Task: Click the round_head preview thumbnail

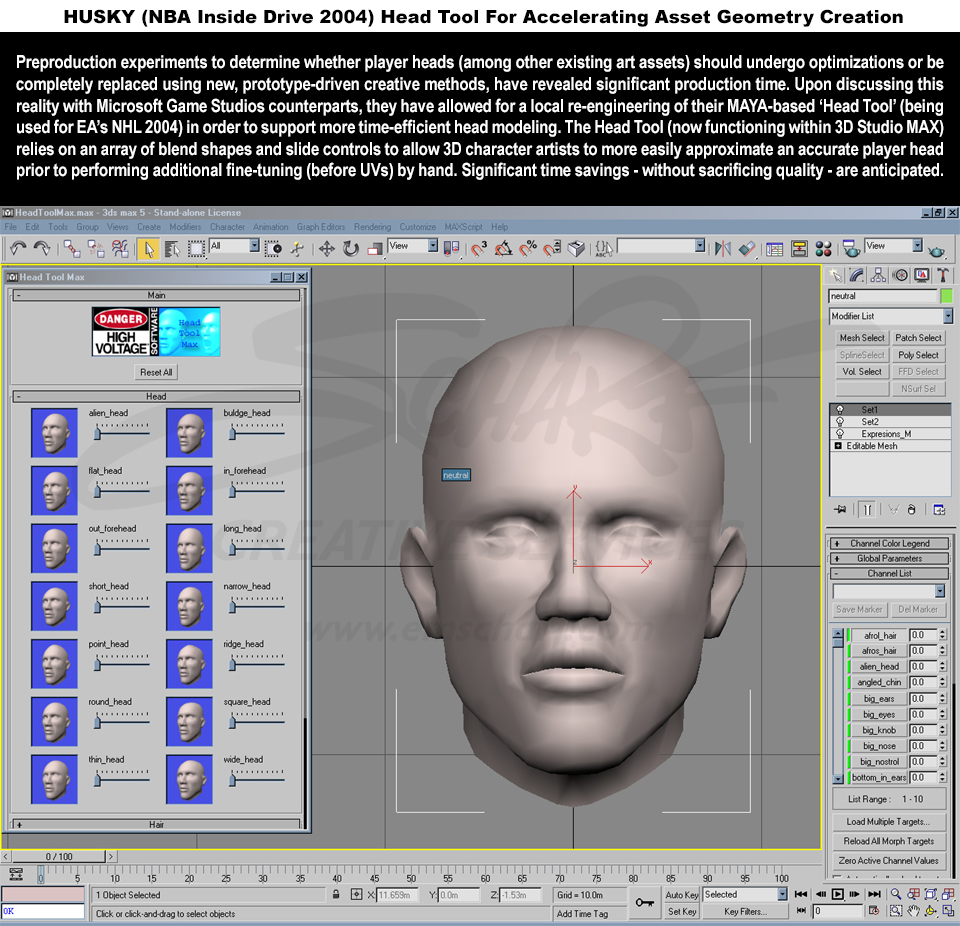Action: click(54, 721)
